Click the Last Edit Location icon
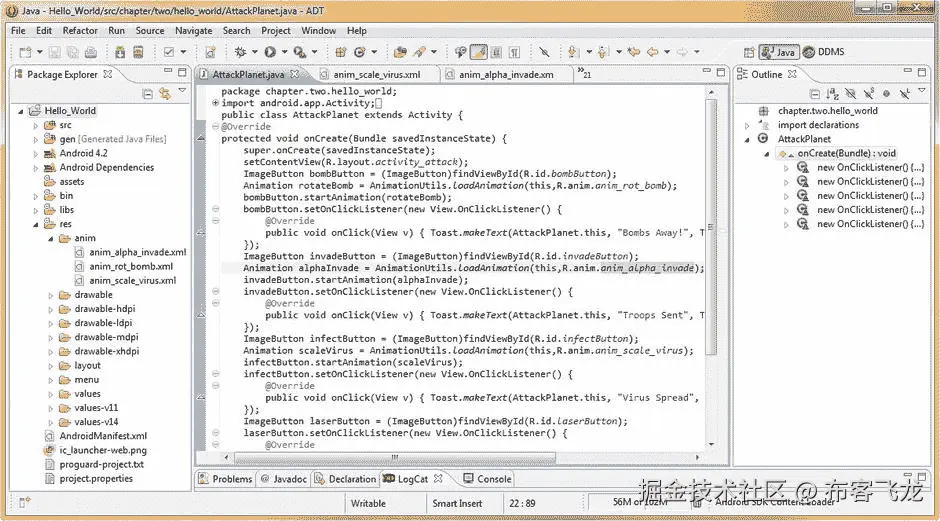 [x=634, y=52]
